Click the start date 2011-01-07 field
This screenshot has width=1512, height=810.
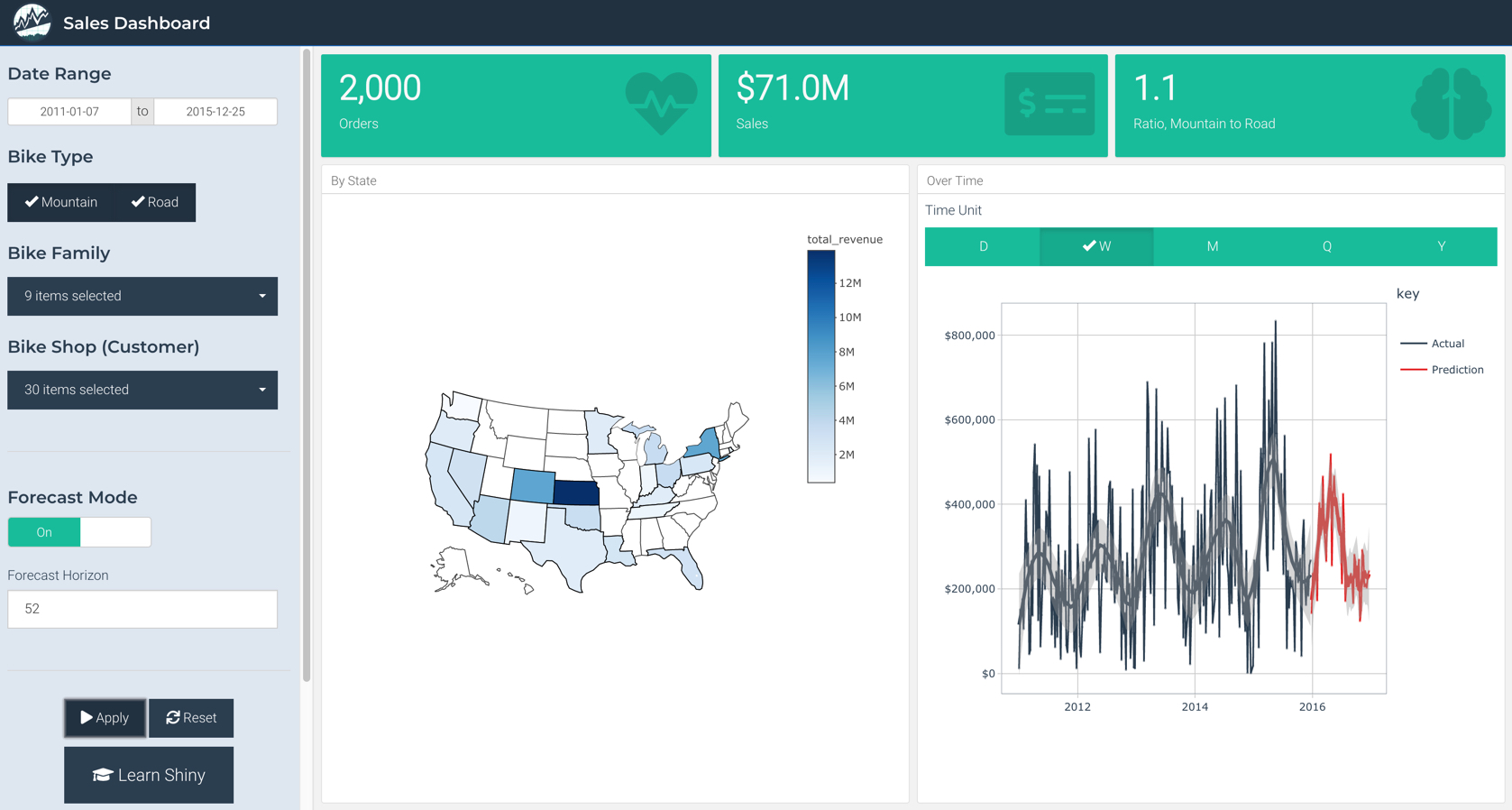69,112
